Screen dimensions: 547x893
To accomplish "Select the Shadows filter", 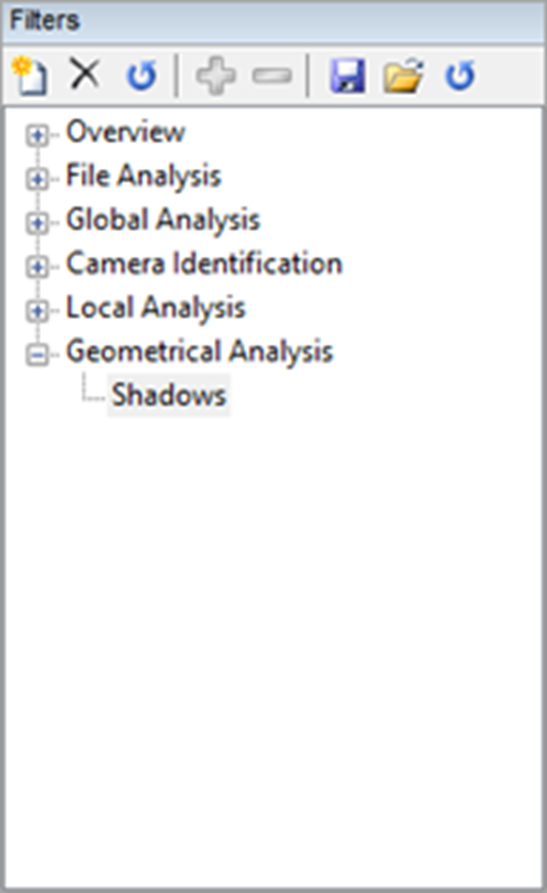I will coord(169,395).
